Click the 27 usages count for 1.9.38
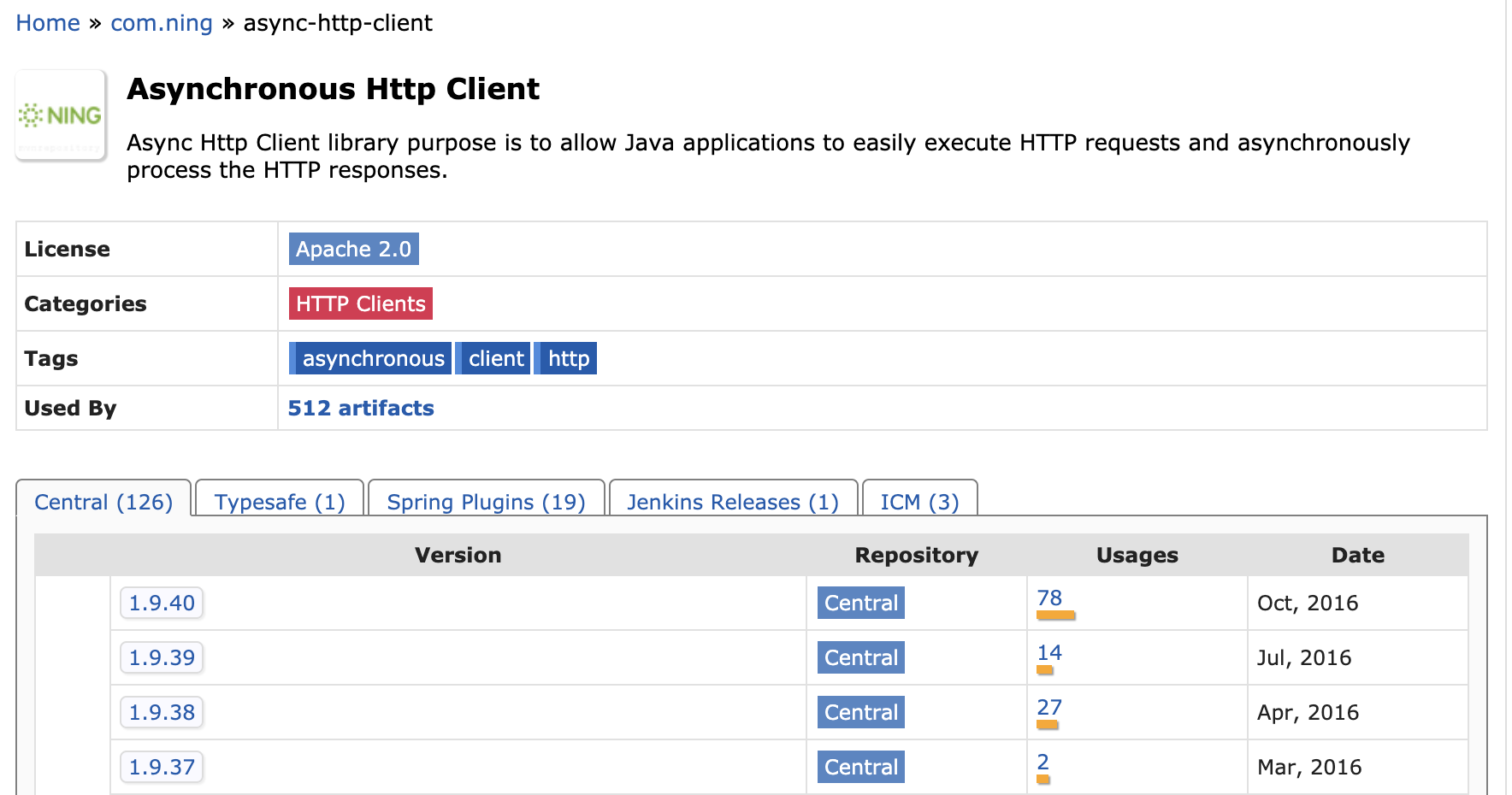This screenshot has height=795, width=1512. click(x=1049, y=707)
